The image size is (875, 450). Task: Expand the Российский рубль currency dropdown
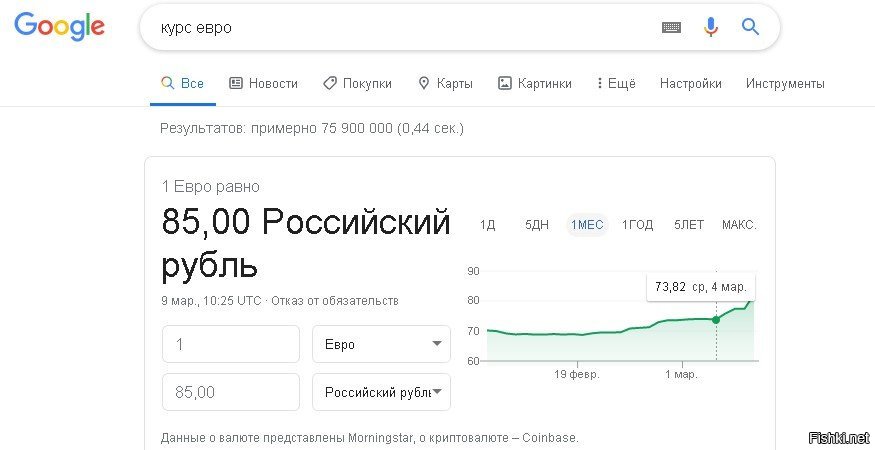381,392
